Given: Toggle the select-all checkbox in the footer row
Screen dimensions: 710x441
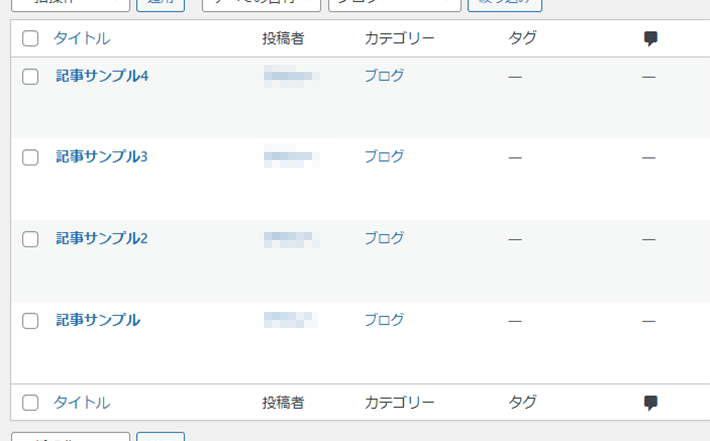Looking at the screenshot, I should (30, 403).
